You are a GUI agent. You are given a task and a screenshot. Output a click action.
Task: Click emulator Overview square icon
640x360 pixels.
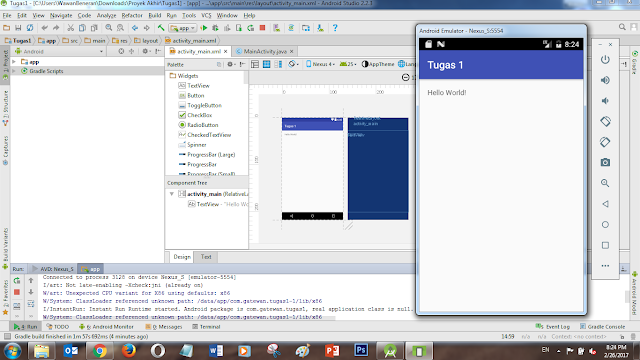[x=605, y=245]
